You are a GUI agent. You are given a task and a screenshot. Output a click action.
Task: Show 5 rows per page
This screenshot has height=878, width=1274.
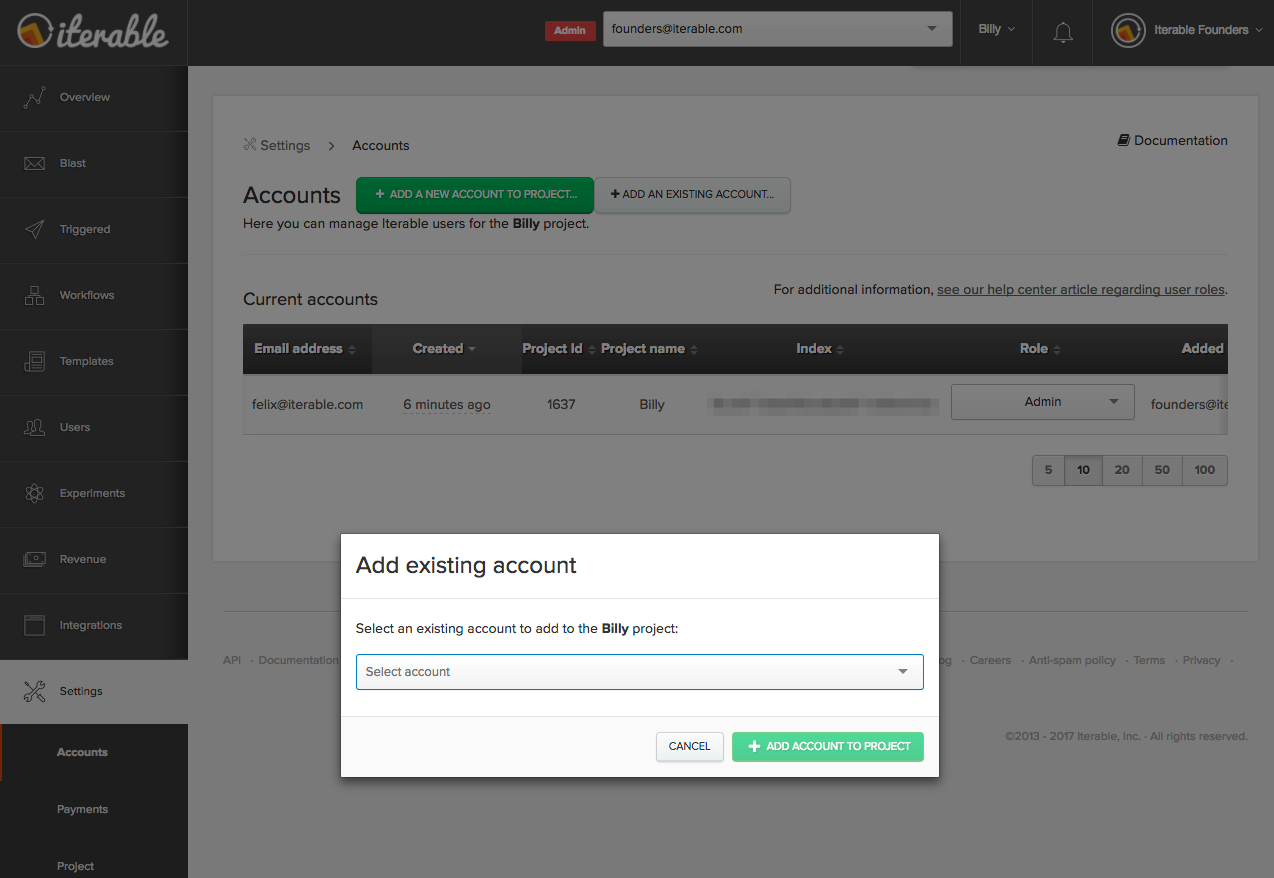pos(1048,470)
